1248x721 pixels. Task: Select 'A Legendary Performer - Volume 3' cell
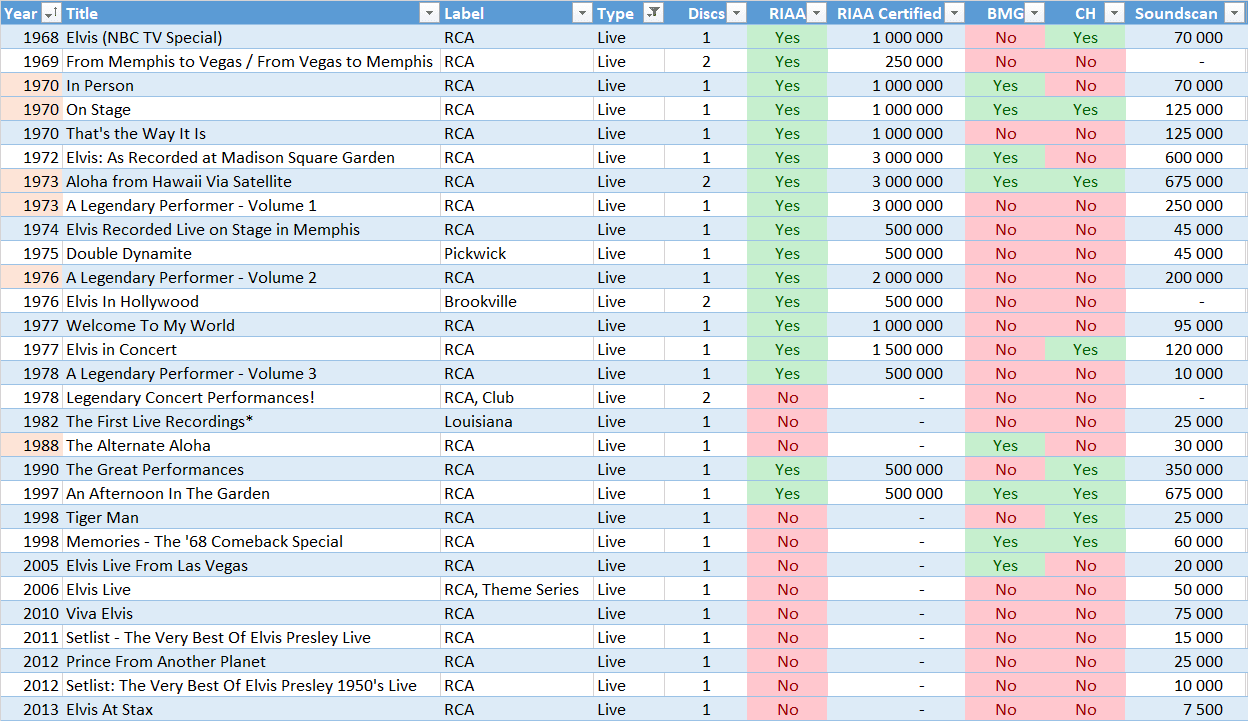click(x=251, y=373)
